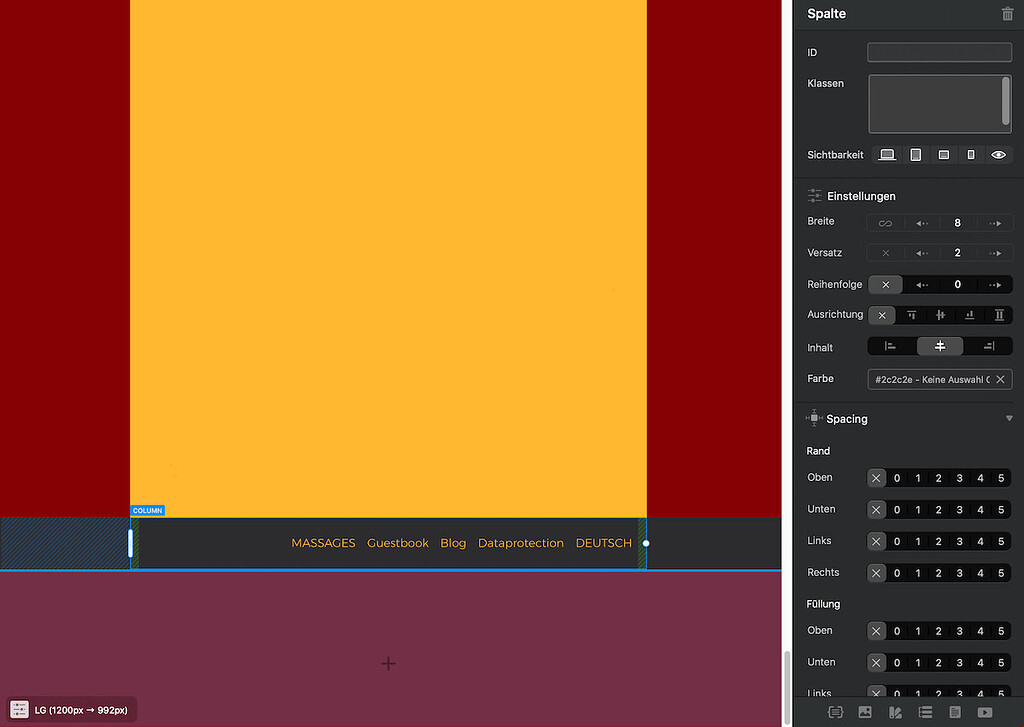This screenshot has height=727, width=1024.
Task: Open the LG breakpoint selector at bottom left
Action: 70,709
